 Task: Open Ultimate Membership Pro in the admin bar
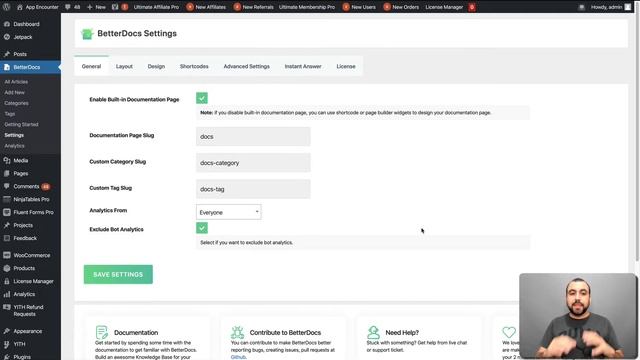307,7
